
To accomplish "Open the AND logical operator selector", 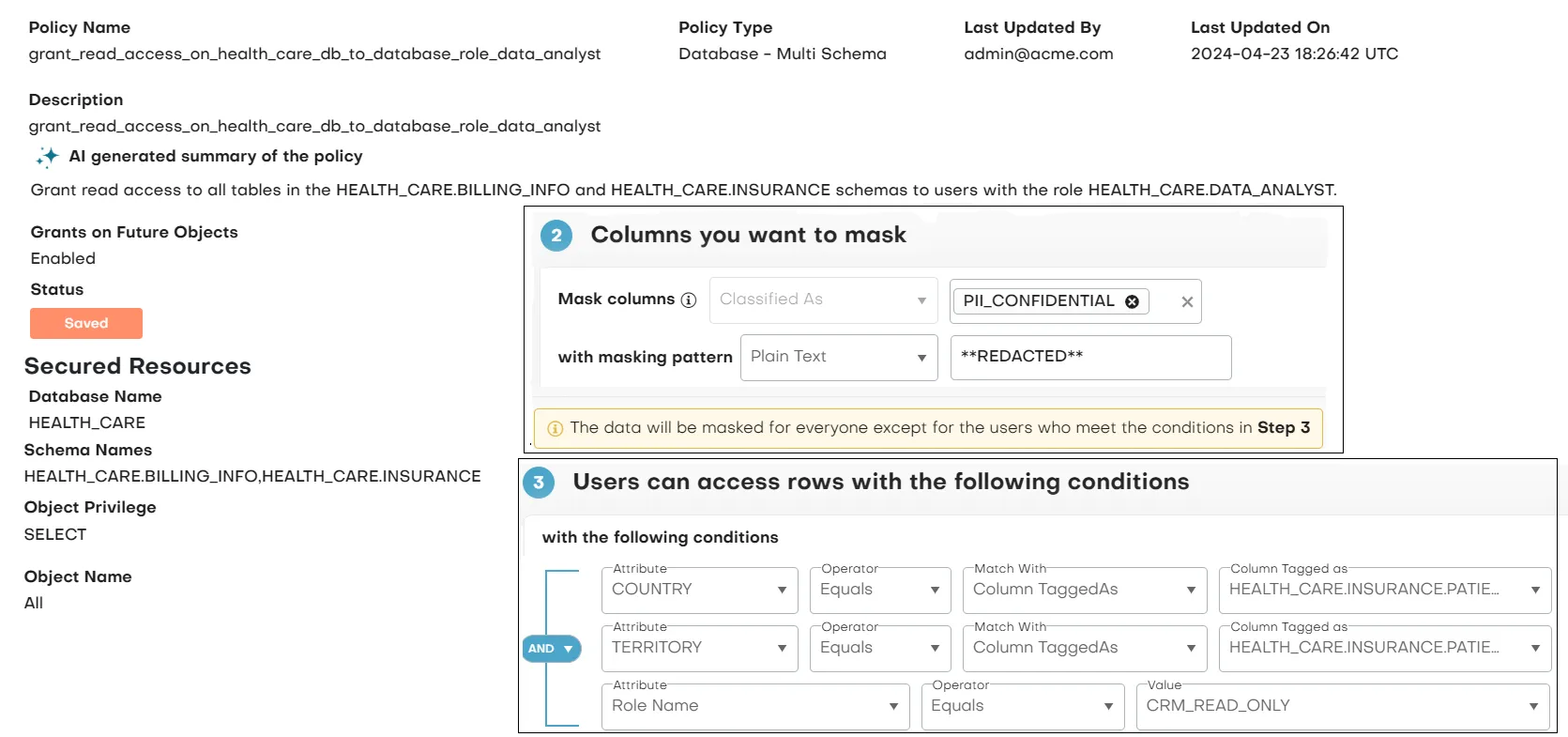I will point(552,648).
